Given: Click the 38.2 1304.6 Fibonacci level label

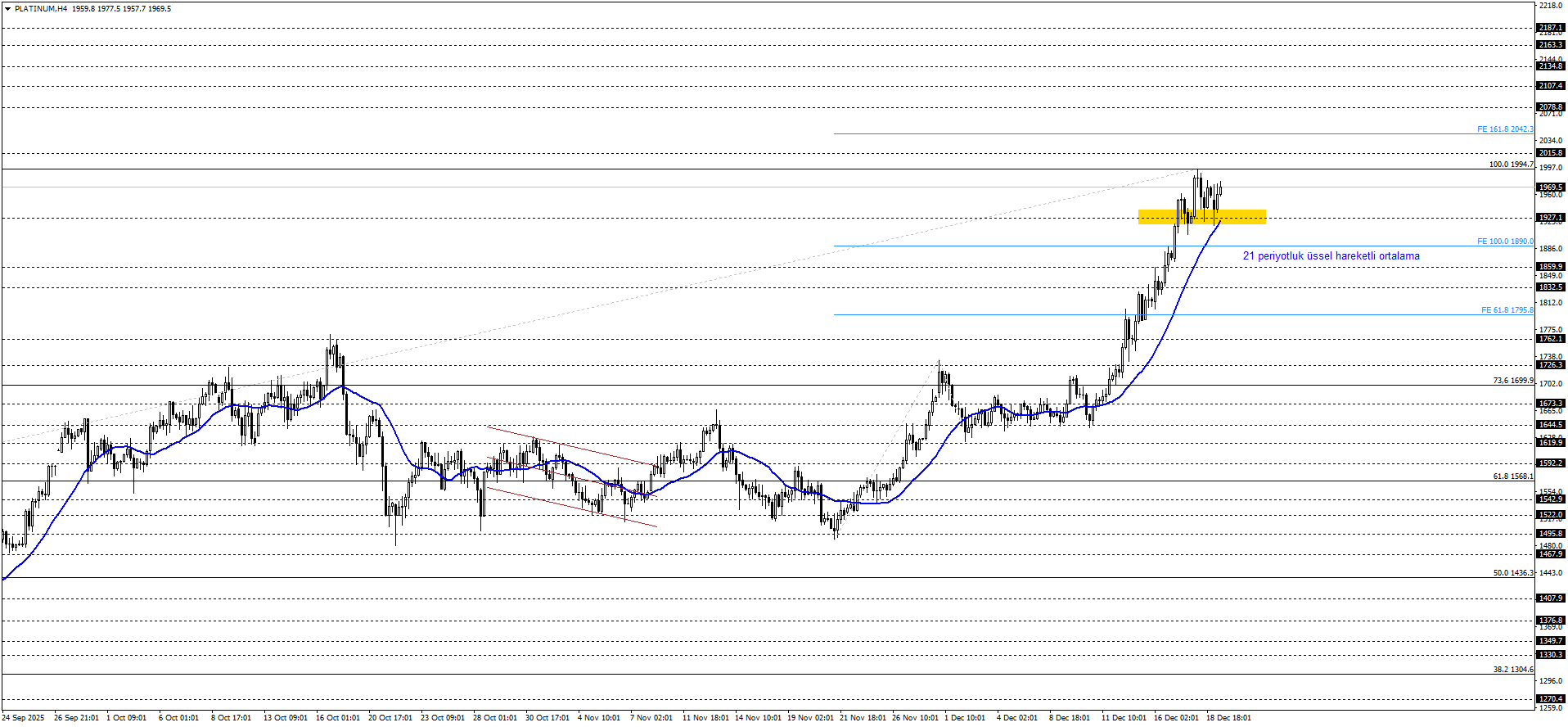Looking at the screenshot, I should [x=1513, y=670].
